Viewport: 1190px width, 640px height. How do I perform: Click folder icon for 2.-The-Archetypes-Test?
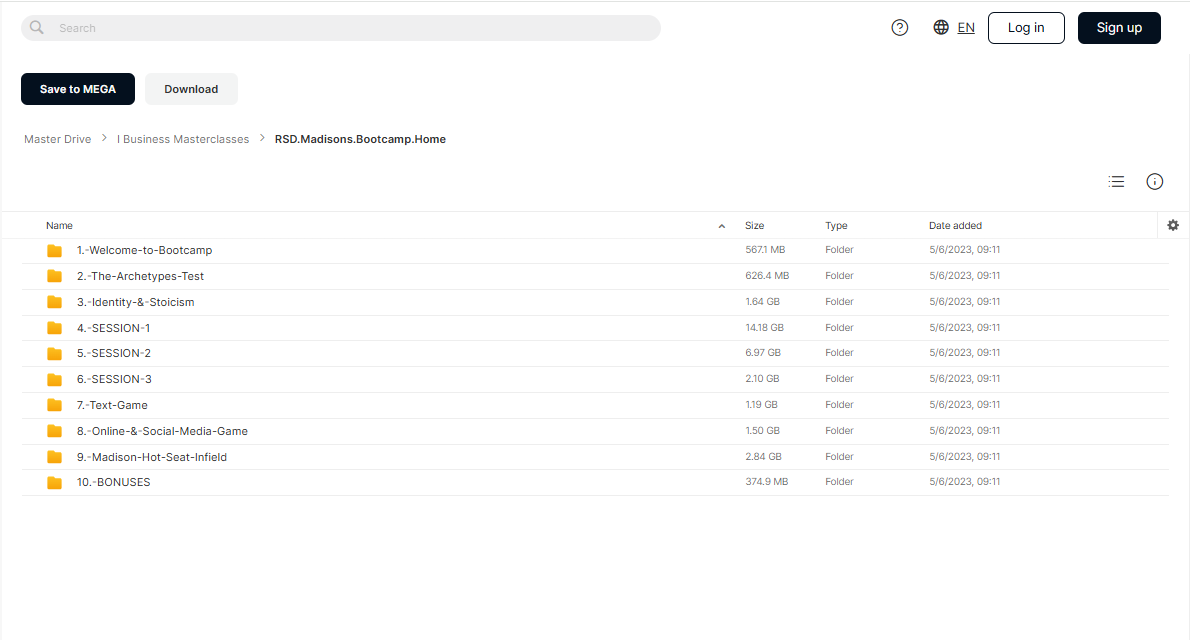coord(55,276)
